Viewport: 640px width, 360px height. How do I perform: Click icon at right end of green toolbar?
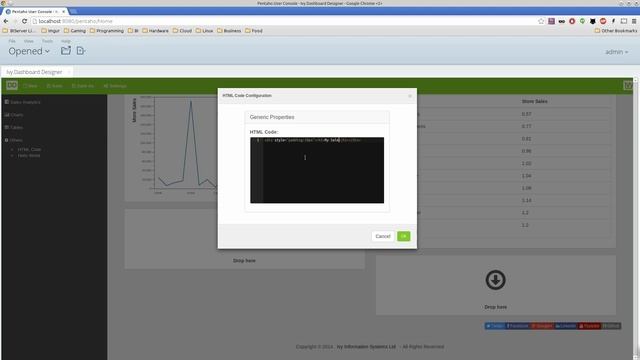tap(628, 85)
